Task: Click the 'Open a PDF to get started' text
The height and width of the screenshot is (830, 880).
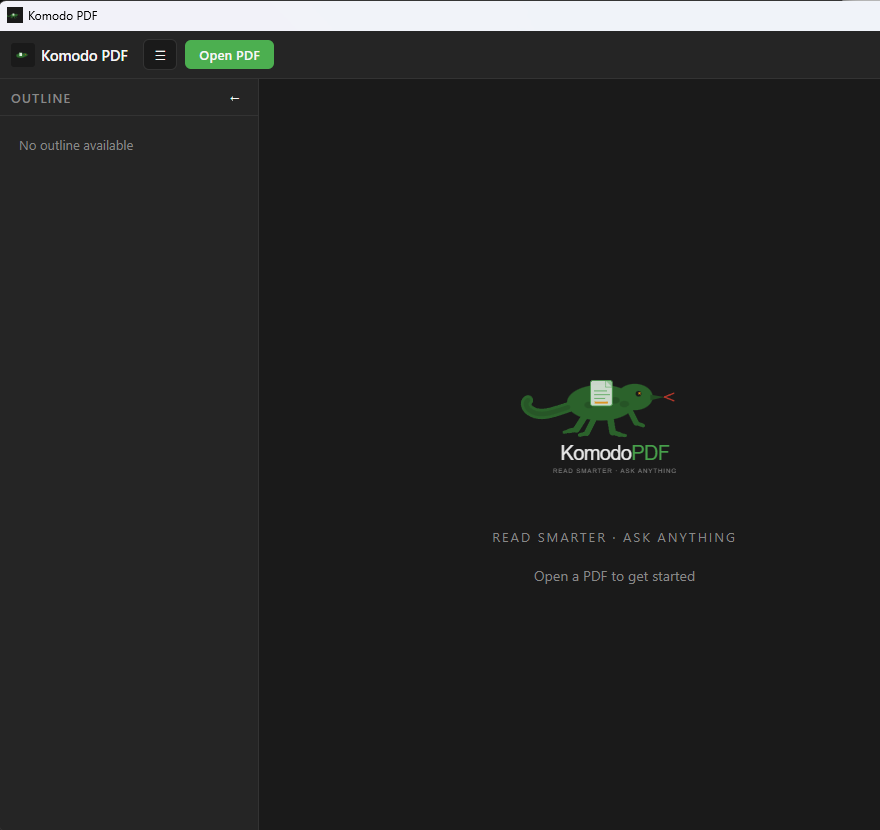Action: pos(614,576)
